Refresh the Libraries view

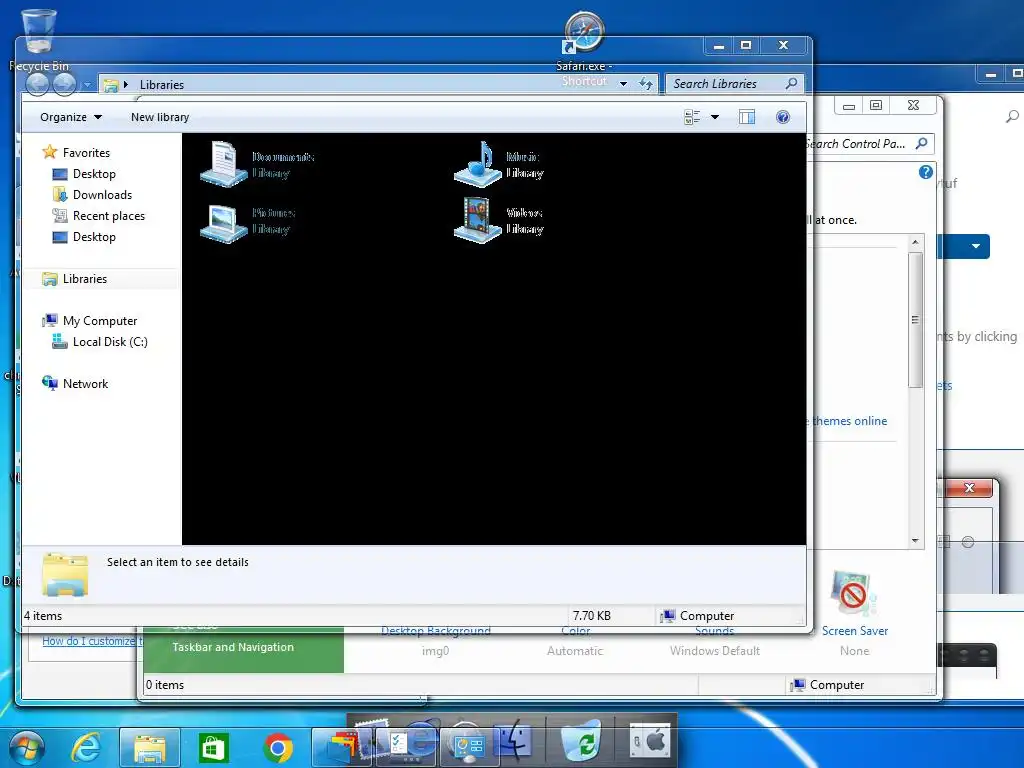(x=645, y=84)
